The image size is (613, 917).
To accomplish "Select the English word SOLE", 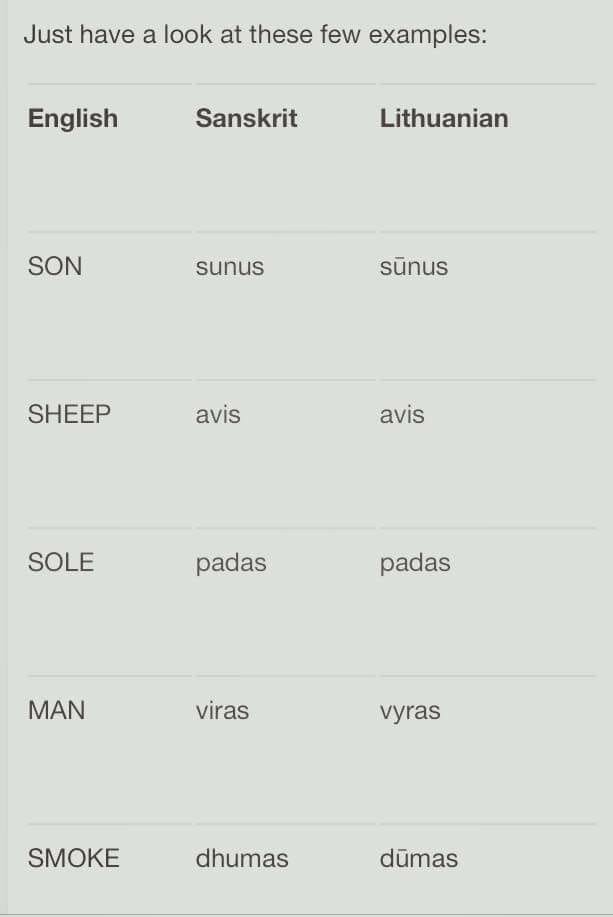I will [61, 563].
